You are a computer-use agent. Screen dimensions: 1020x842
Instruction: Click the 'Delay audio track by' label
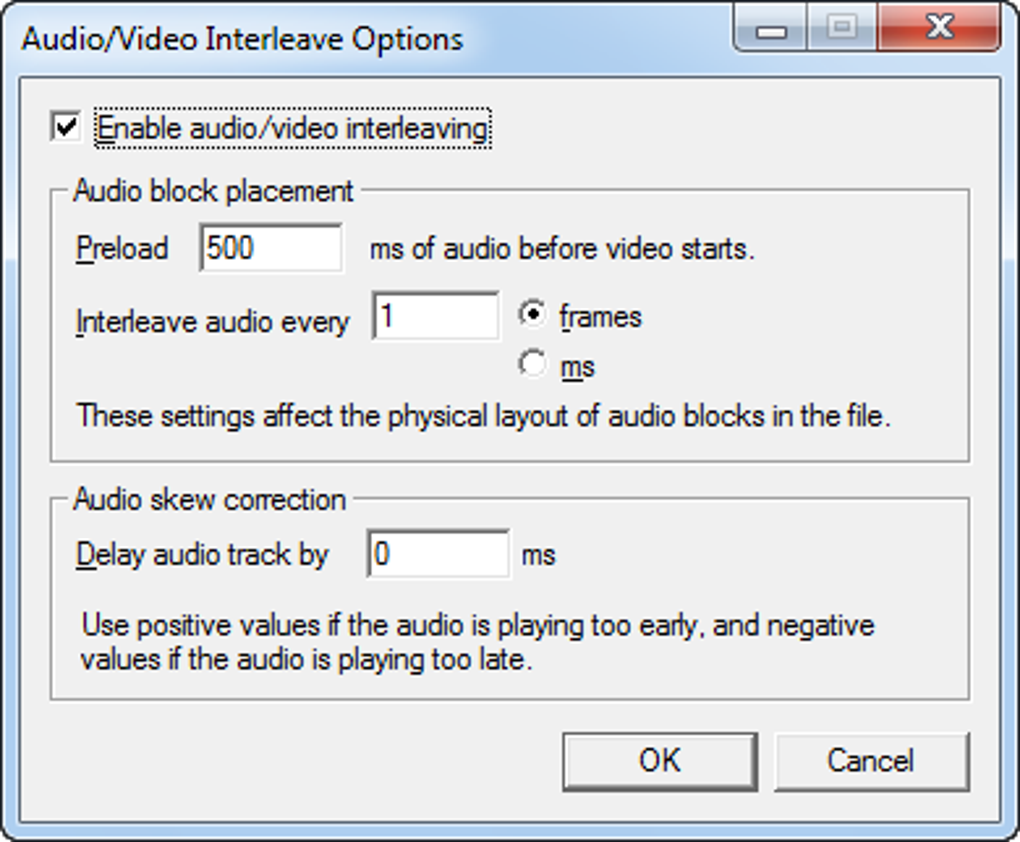pyautogui.click(x=202, y=554)
